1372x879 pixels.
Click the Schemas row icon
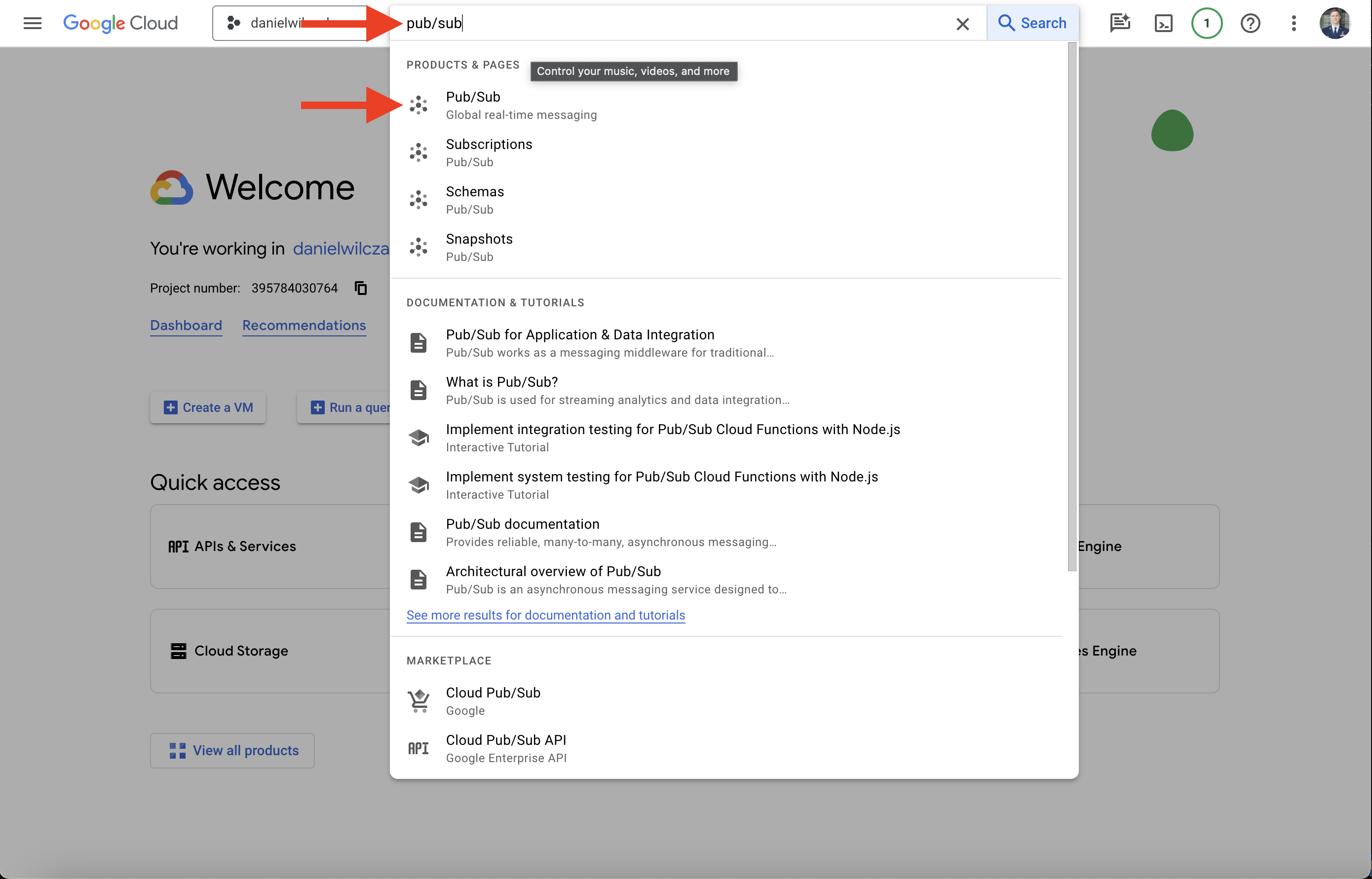click(x=419, y=200)
